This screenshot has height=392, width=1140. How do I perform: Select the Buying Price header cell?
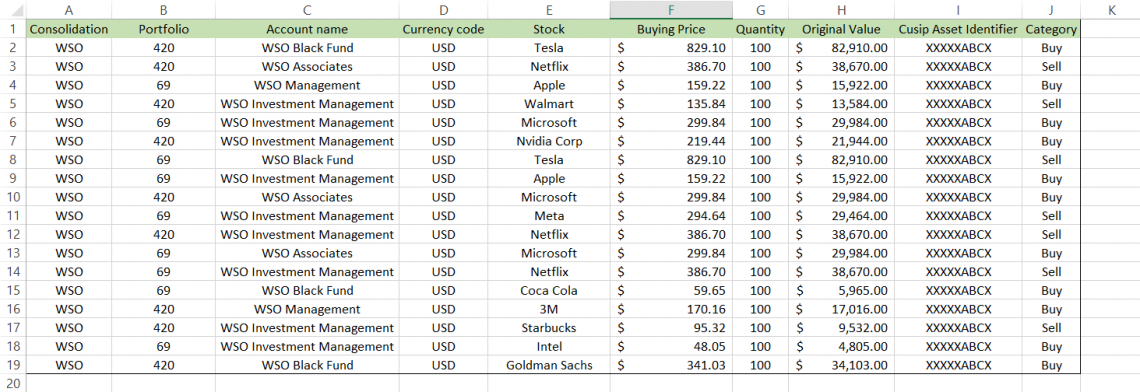(671, 30)
